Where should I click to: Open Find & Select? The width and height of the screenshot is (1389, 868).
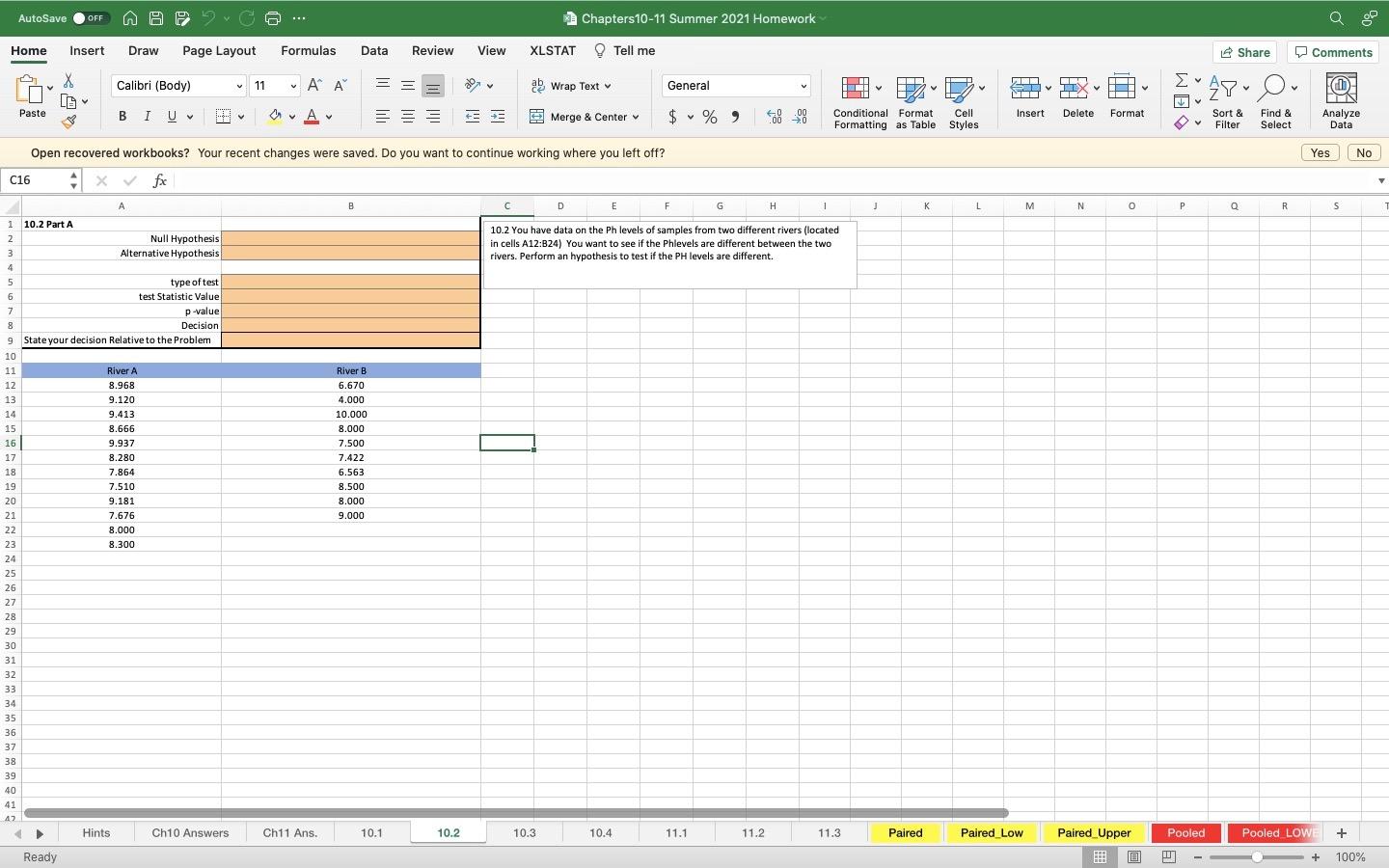click(1275, 101)
